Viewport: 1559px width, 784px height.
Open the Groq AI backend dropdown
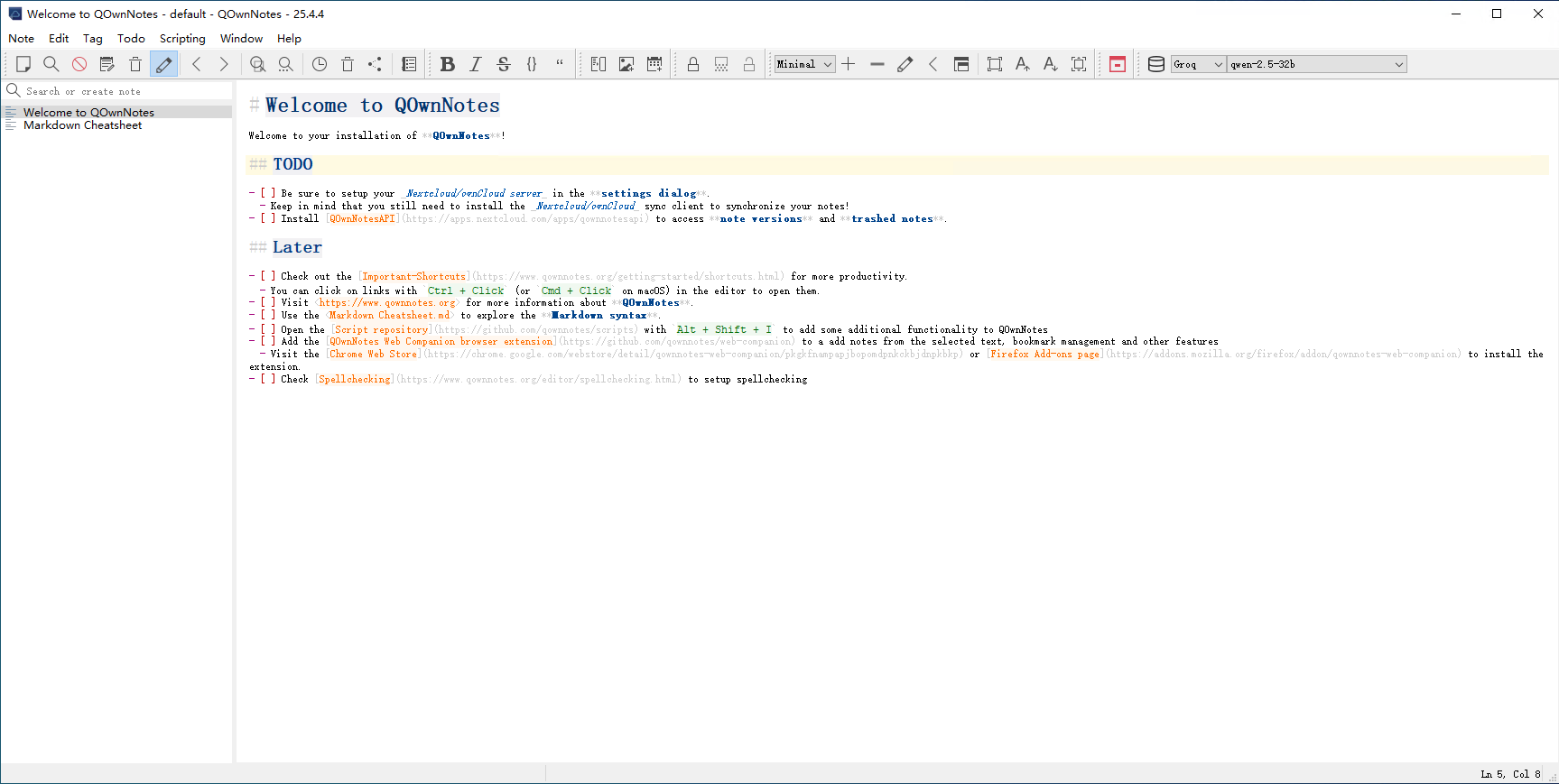[x=1199, y=64]
